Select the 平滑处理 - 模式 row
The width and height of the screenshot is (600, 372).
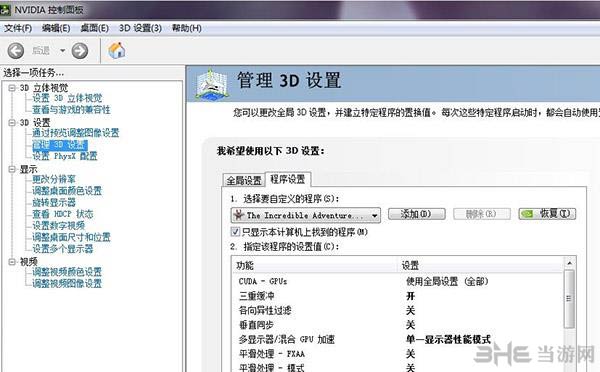398,367
